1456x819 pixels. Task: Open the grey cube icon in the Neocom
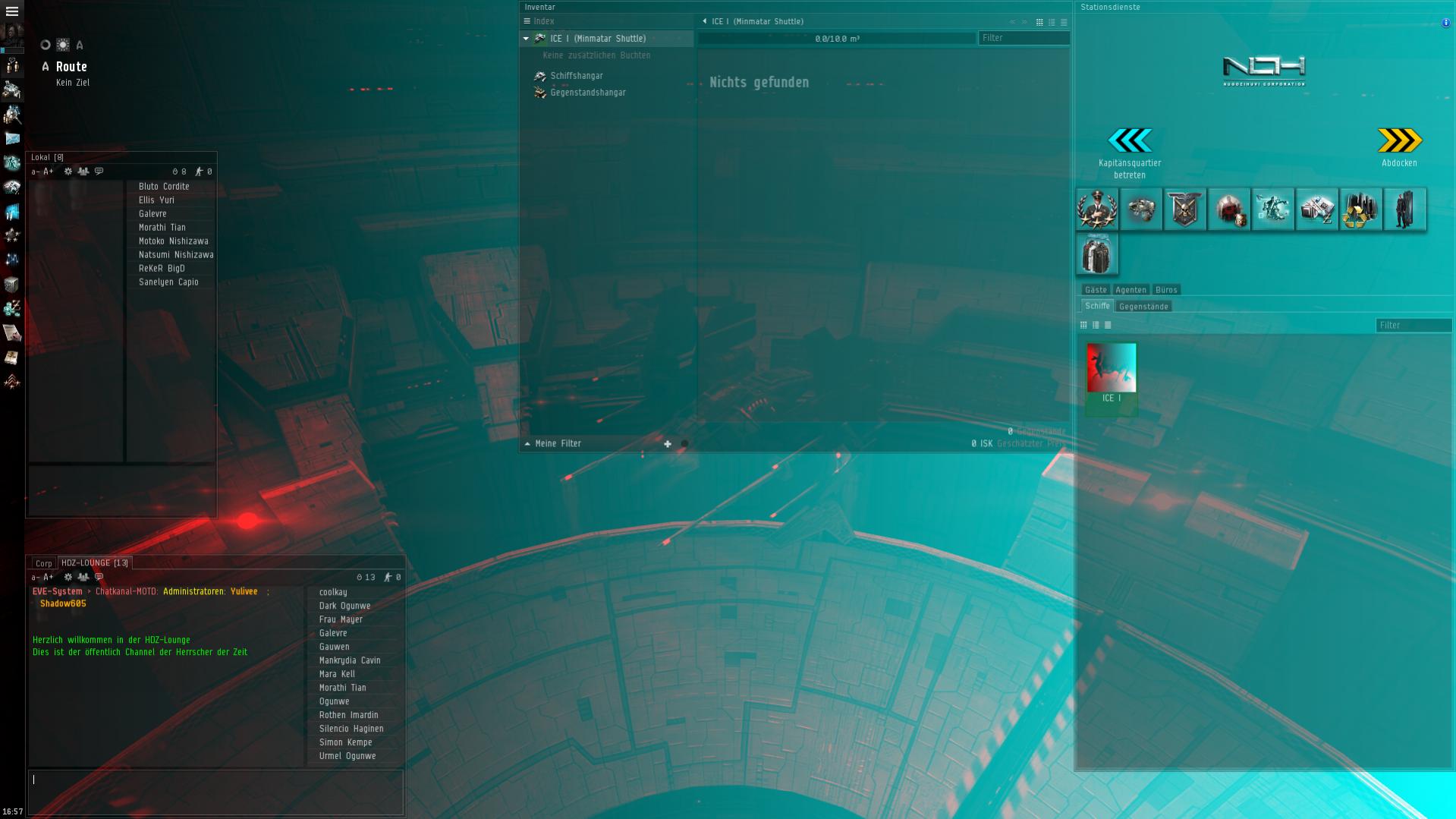12,285
